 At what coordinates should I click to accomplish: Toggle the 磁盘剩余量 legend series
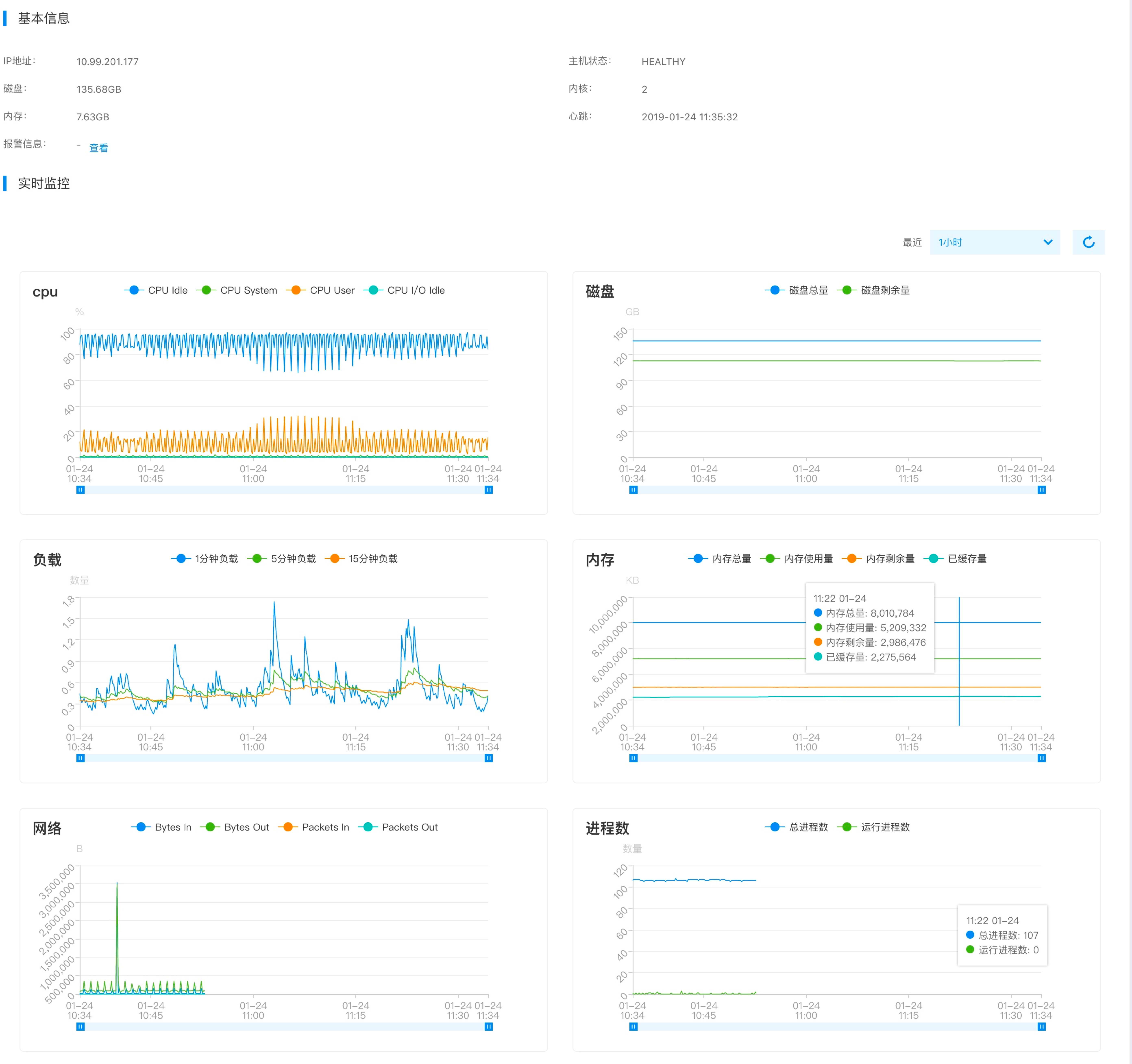(873, 290)
